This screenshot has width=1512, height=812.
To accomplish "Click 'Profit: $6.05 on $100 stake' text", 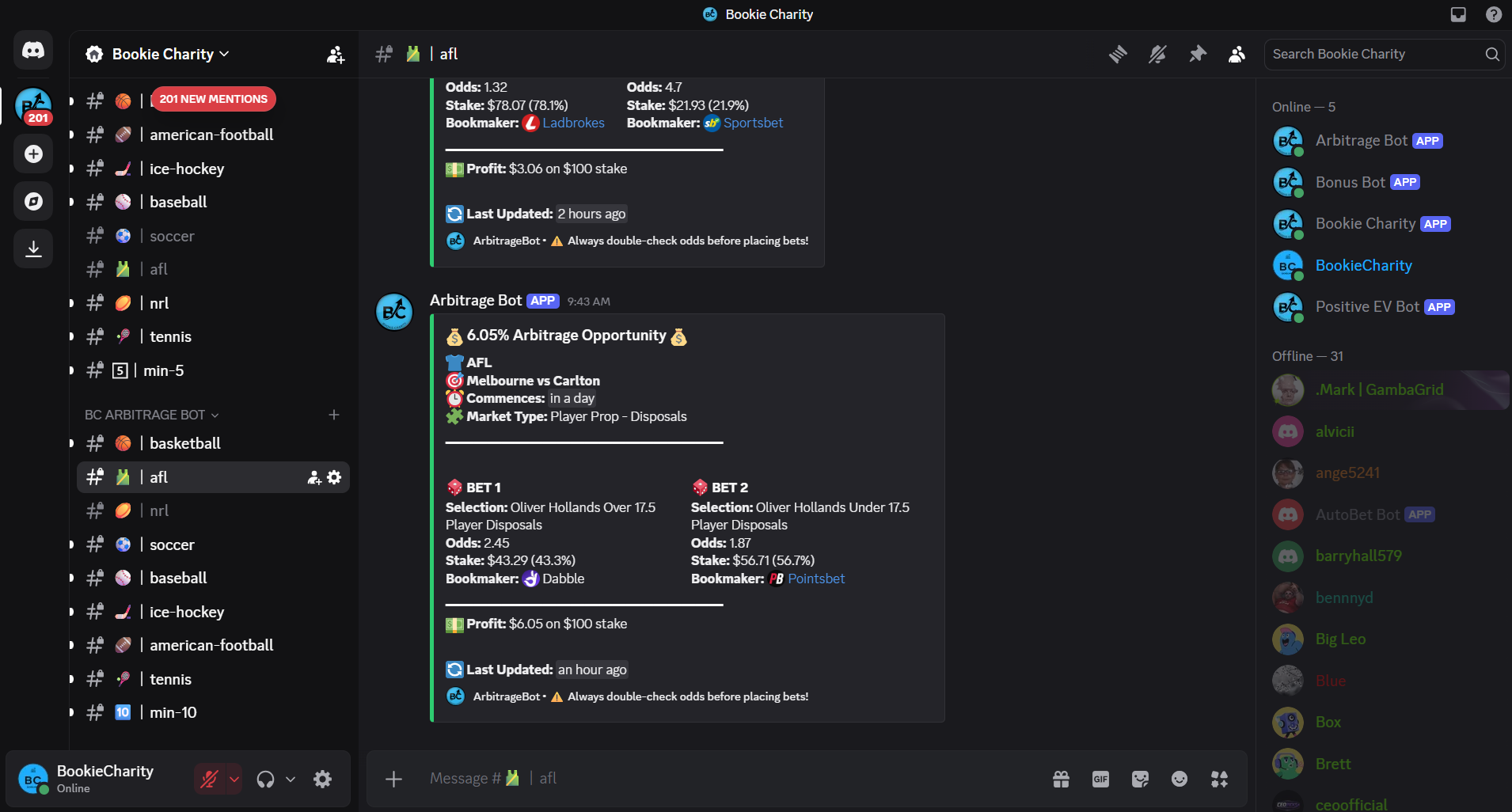I will 547,624.
